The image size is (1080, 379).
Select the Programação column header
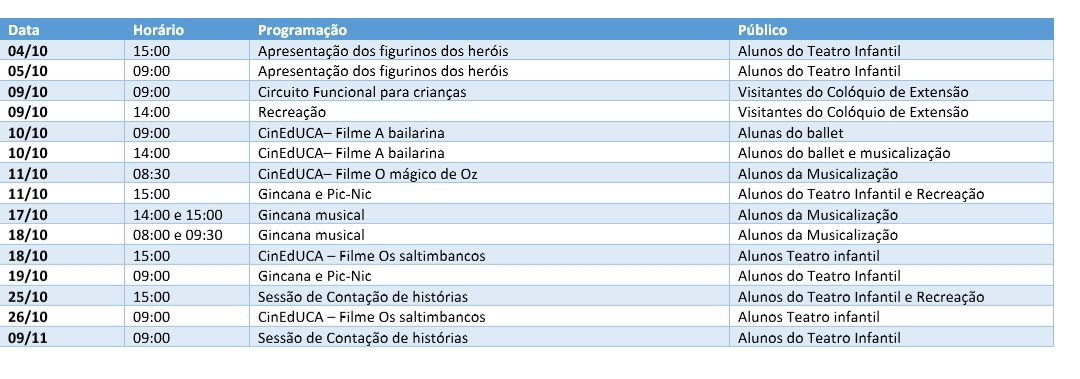coord(489,30)
